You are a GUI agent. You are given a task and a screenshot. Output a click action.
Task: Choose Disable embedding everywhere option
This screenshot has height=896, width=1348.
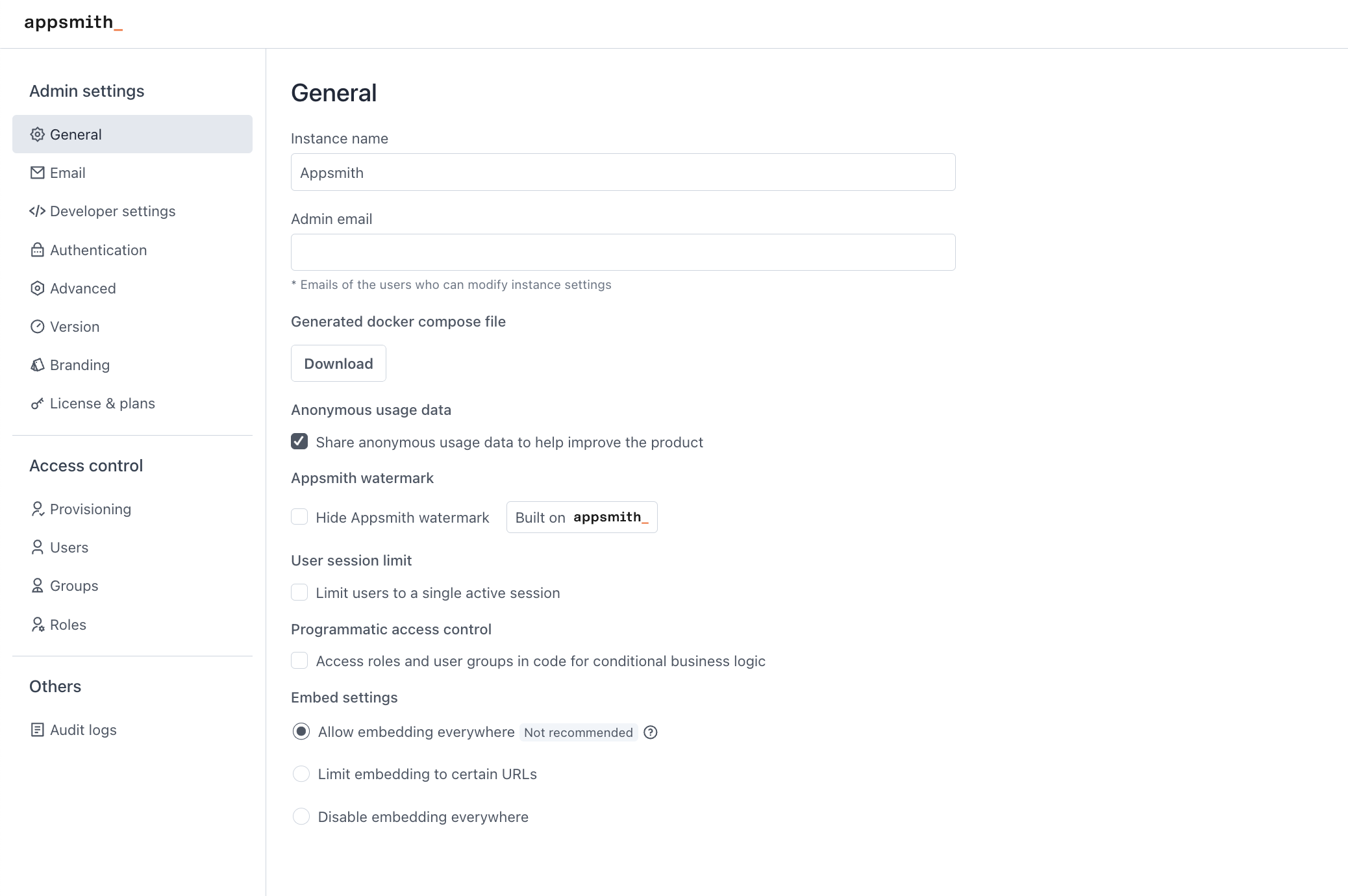coord(301,817)
